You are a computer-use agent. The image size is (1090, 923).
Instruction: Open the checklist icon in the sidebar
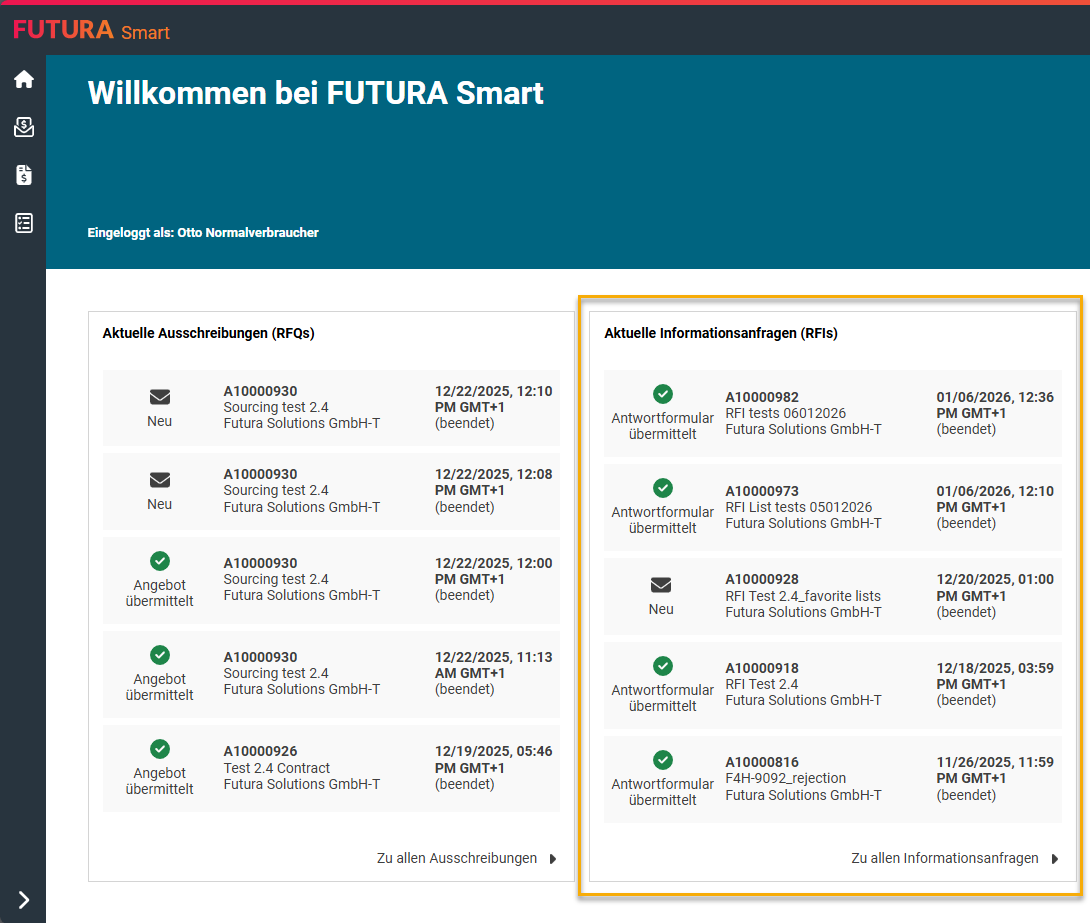click(23, 223)
